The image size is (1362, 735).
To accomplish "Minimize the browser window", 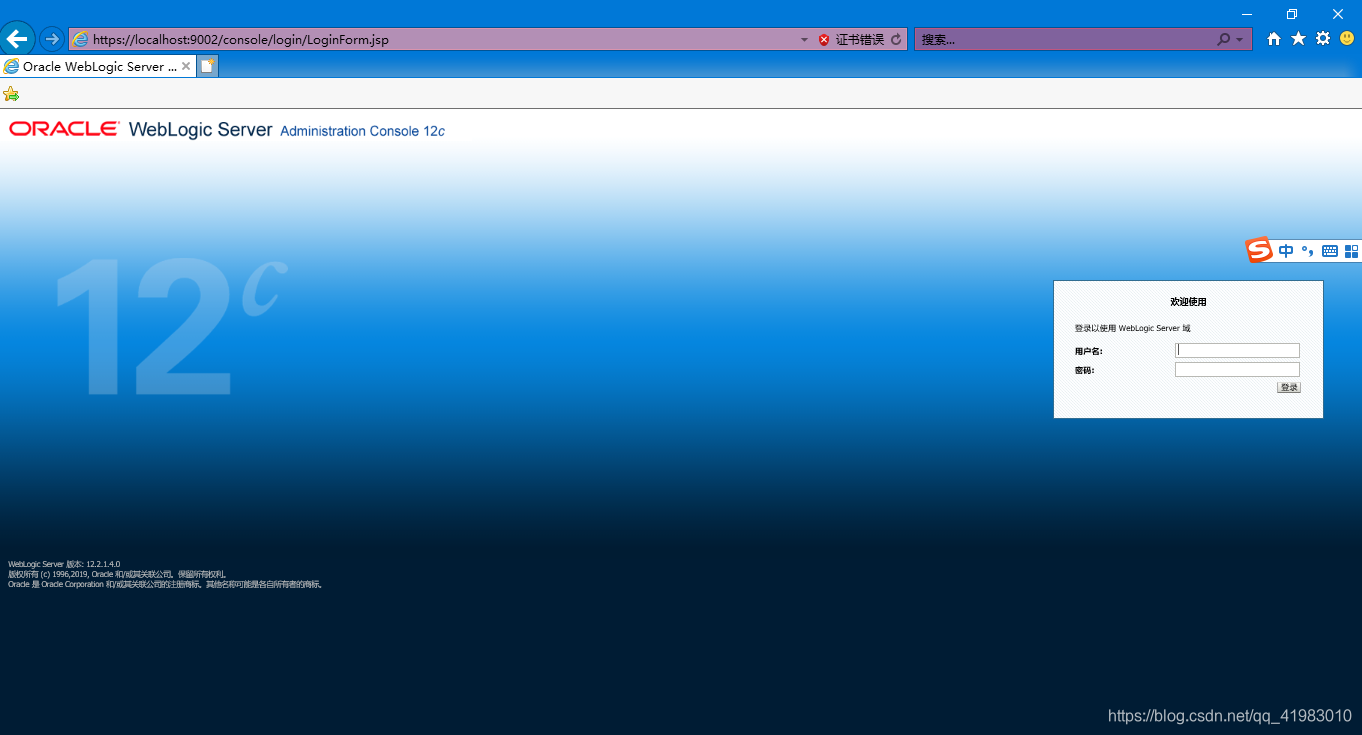I will [x=1247, y=14].
